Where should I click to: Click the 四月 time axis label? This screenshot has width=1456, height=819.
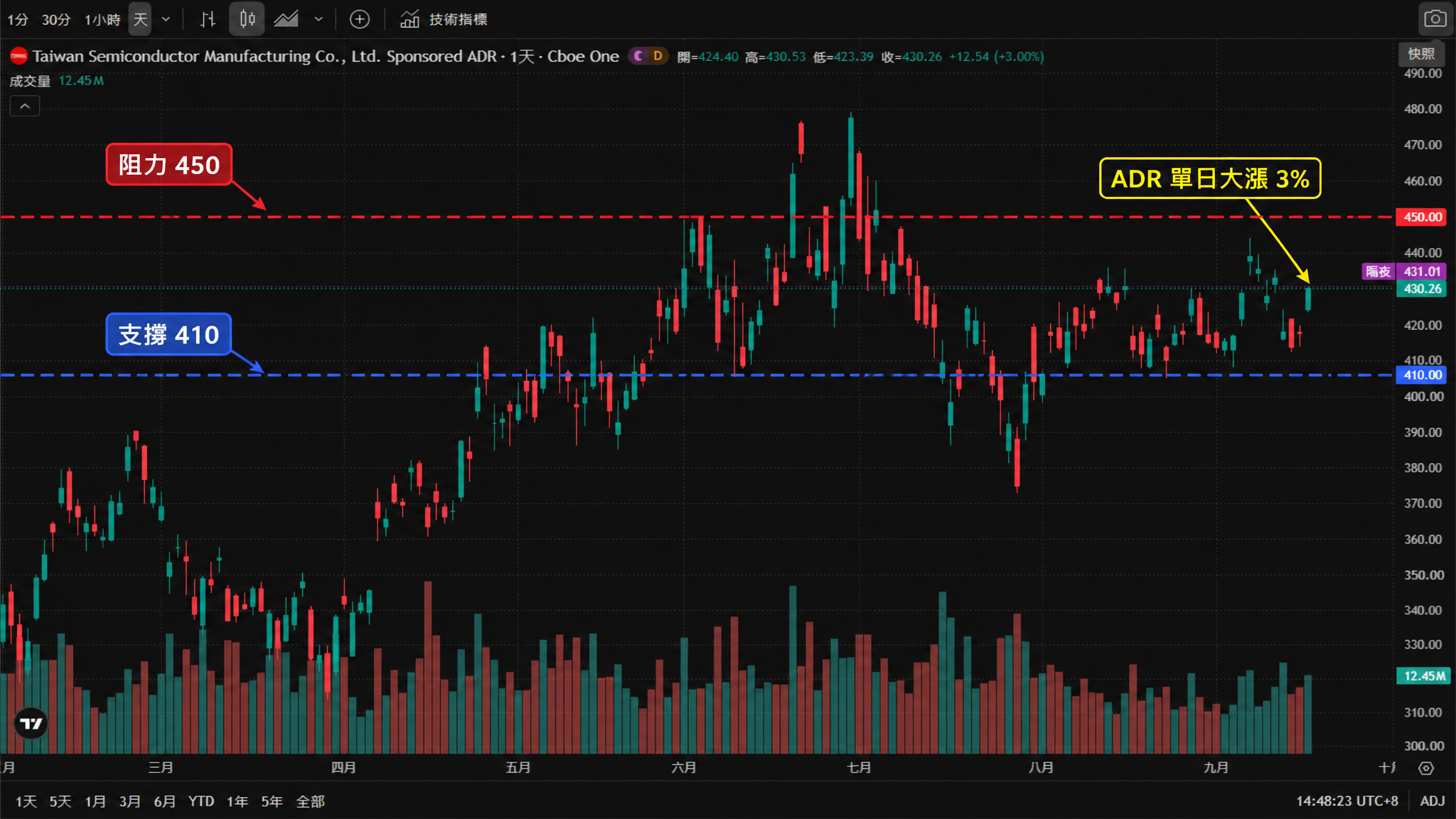[x=343, y=768]
